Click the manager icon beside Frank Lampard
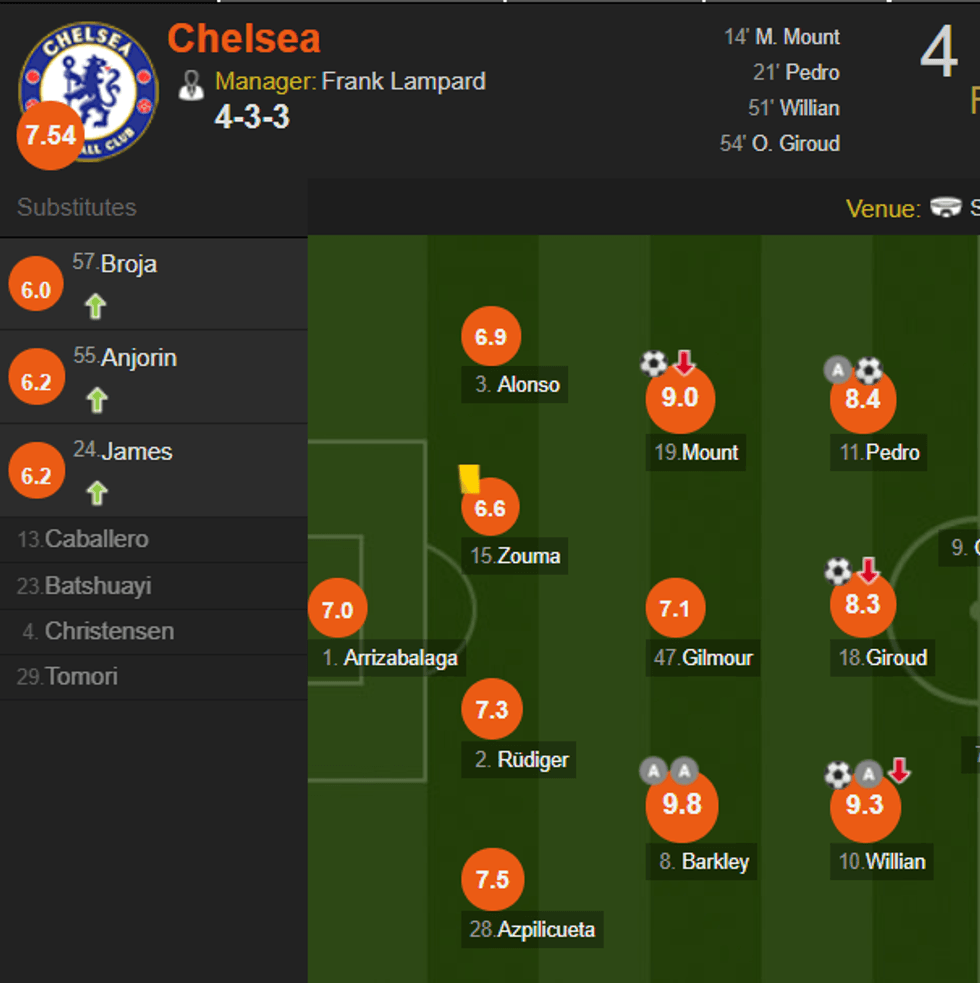 tap(191, 84)
